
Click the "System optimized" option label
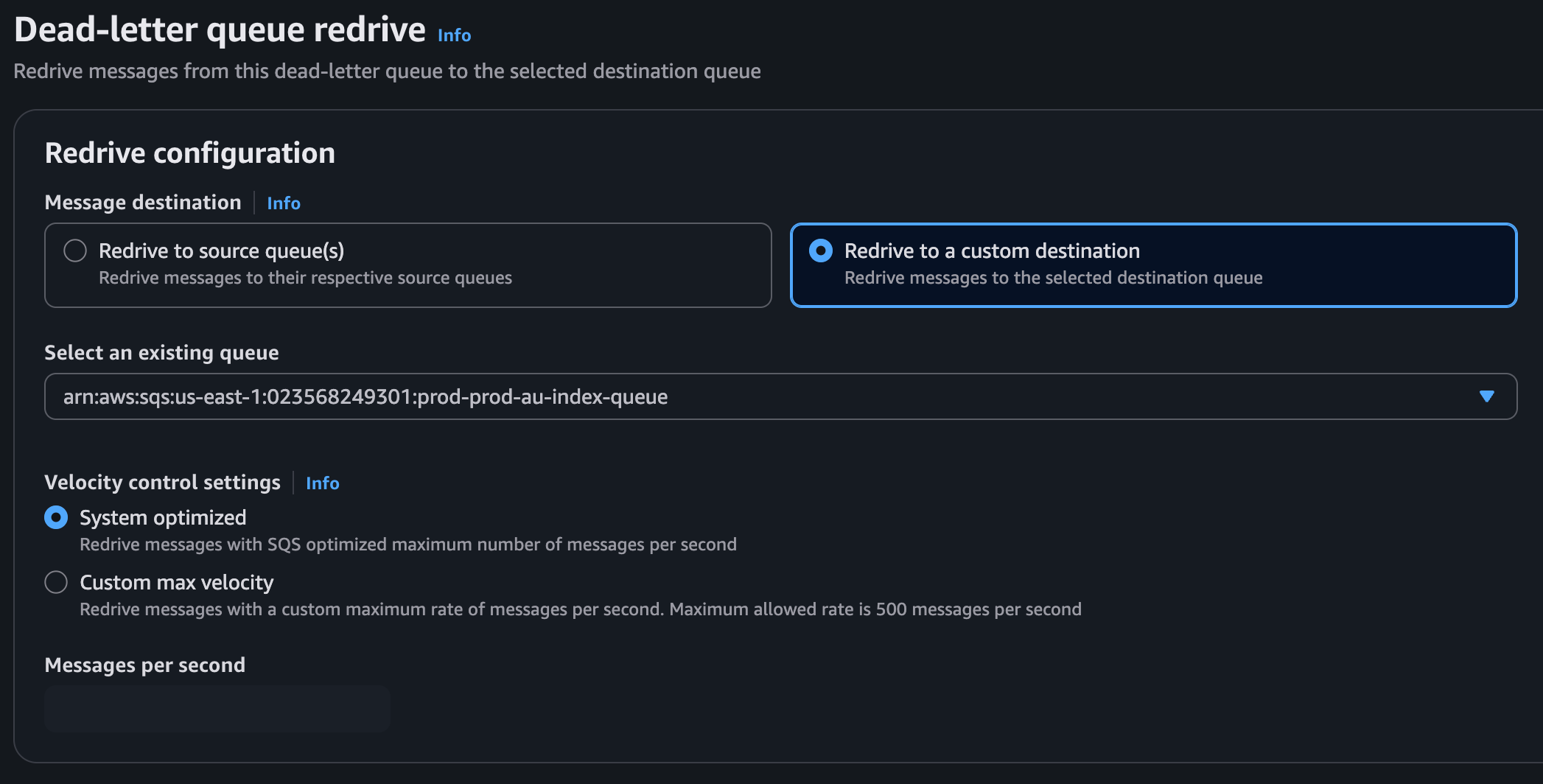163,517
